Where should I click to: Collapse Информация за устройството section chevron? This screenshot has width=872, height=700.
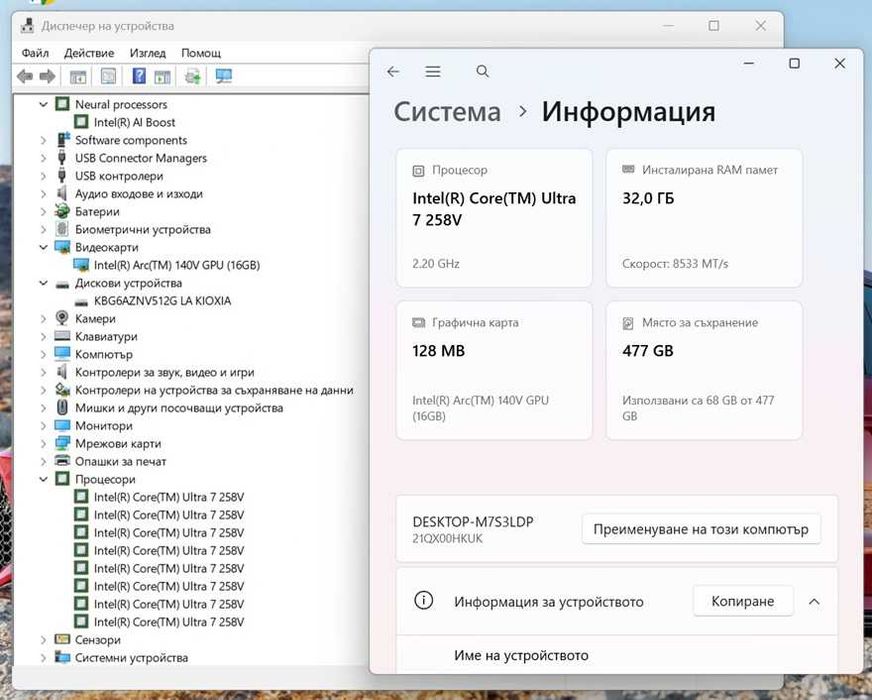click(x=814, y=601)
